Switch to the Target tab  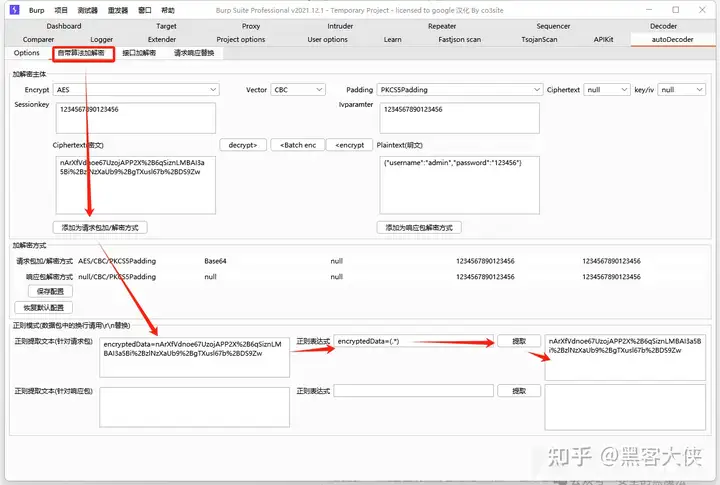point(166,26)
